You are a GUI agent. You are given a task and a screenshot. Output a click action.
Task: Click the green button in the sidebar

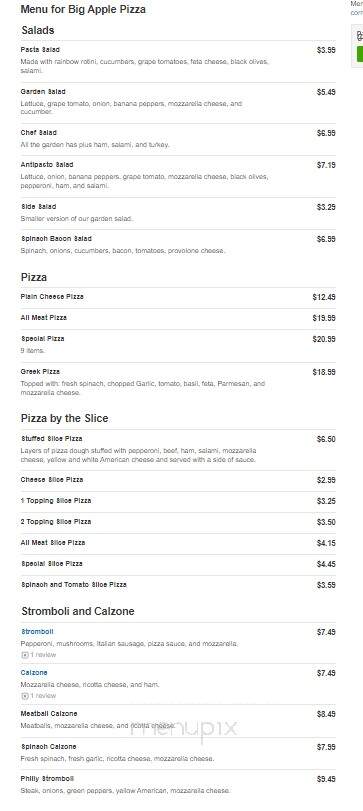tap(360, 53)
